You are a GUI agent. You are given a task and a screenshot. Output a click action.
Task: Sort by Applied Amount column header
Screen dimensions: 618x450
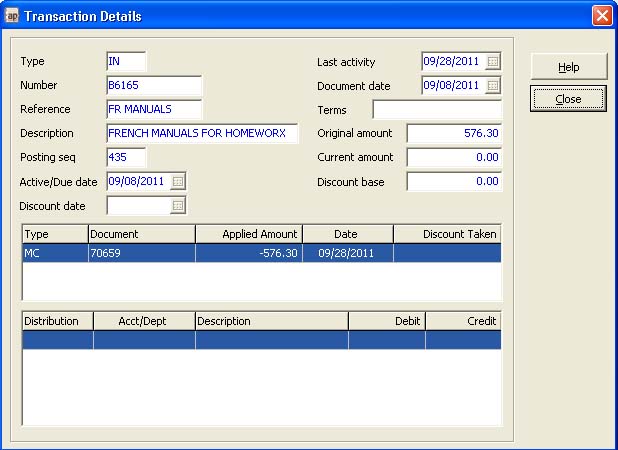(249, 234)
